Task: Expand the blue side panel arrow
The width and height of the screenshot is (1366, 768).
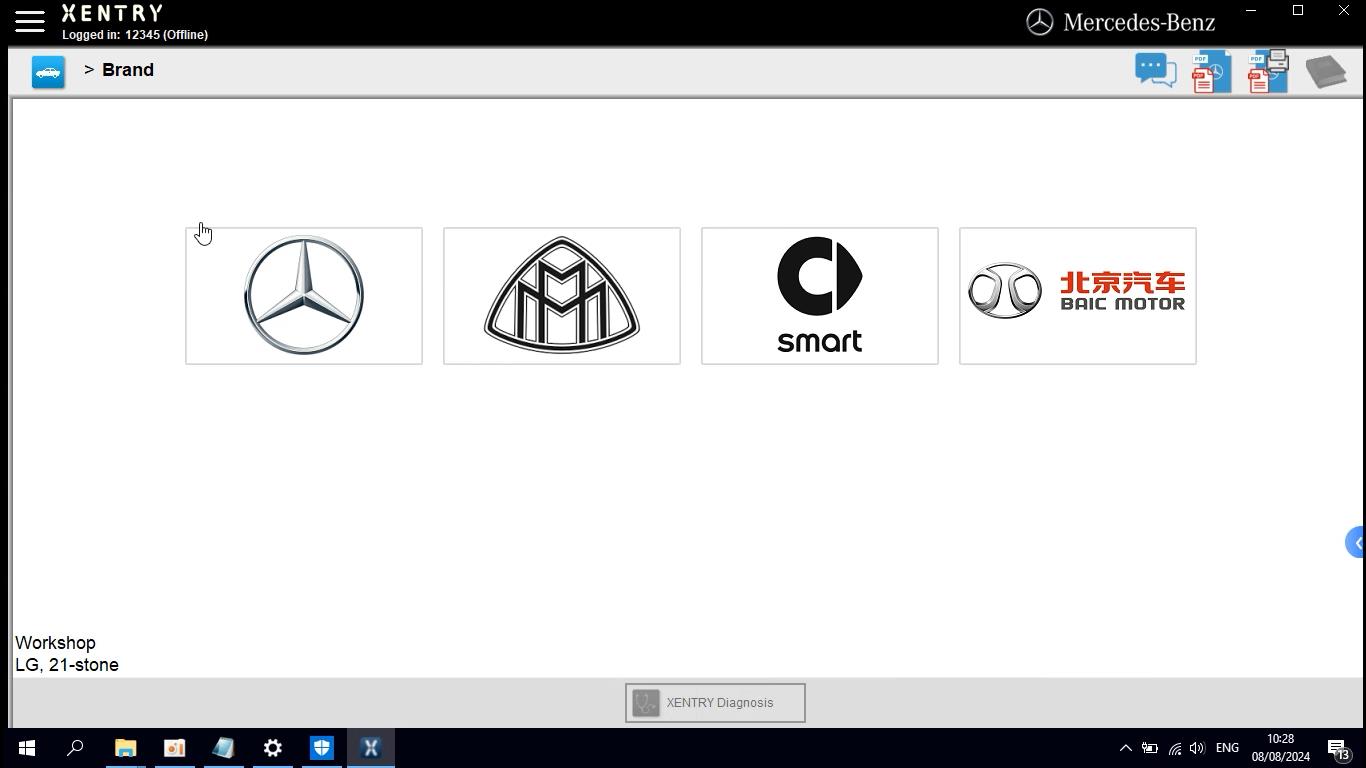Action: click(x=1356, y=543)
